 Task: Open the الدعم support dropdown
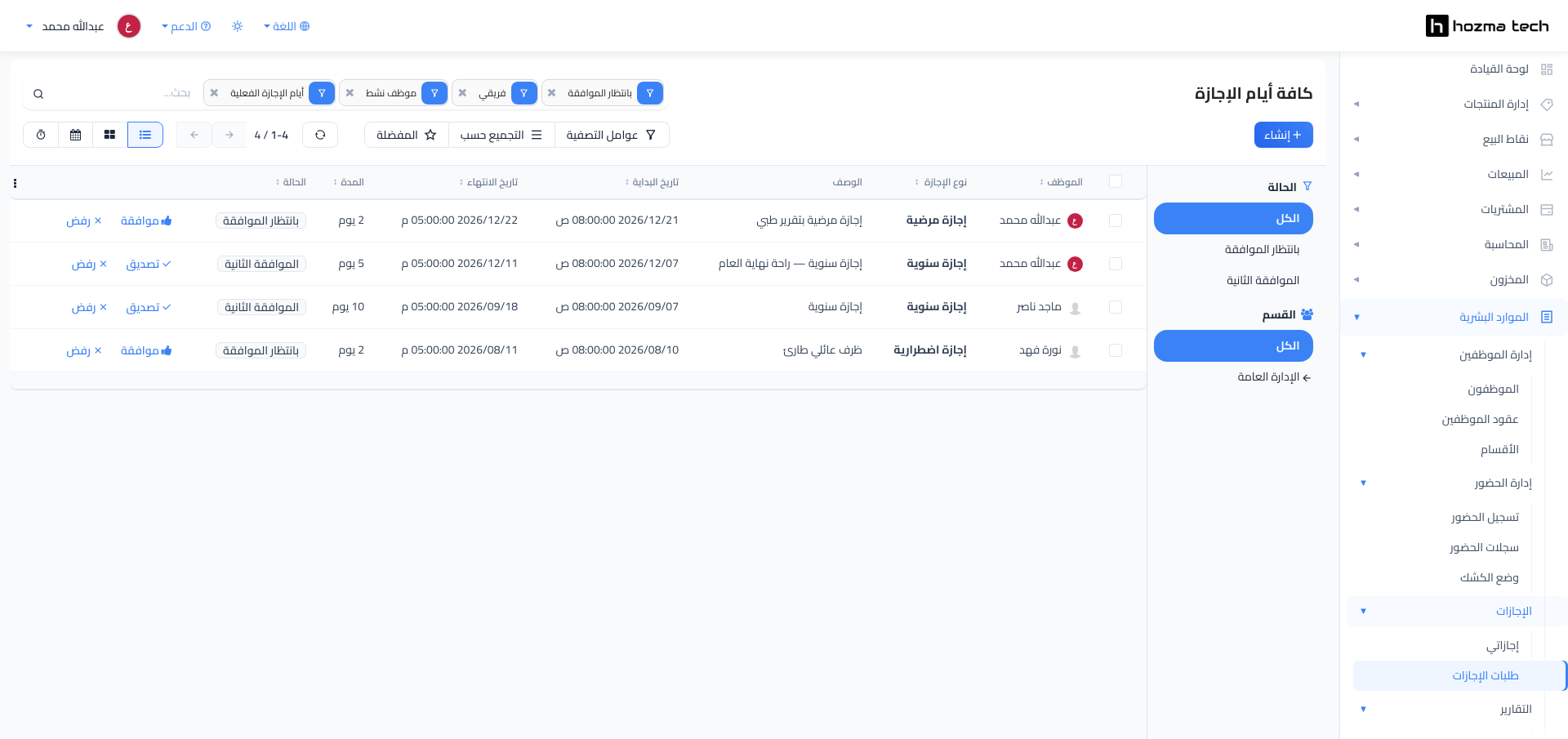(x=186, y=26)
